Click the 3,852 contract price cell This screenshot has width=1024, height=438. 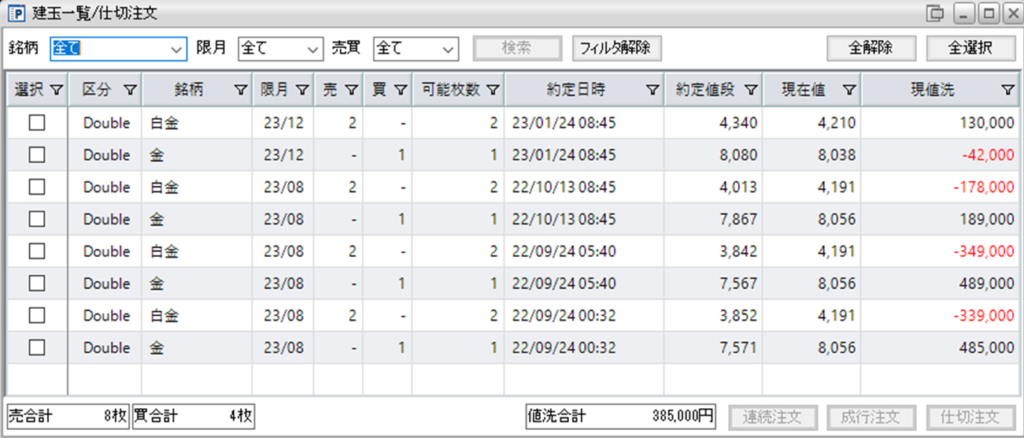(713, 315)
